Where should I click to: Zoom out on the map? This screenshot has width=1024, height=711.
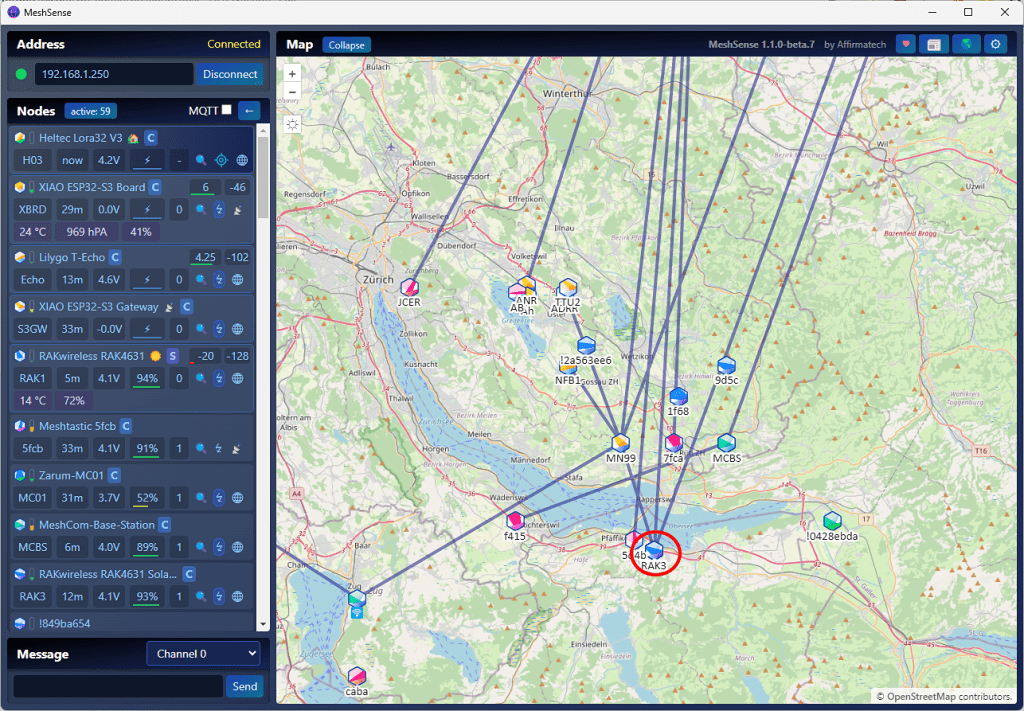click(x=292, y=92)
